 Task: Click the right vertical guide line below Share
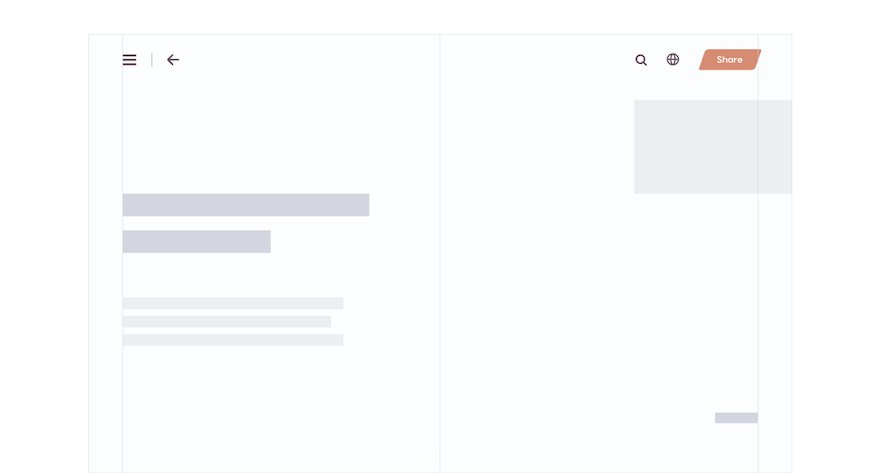pyautogui.click(x=758, y=300)
